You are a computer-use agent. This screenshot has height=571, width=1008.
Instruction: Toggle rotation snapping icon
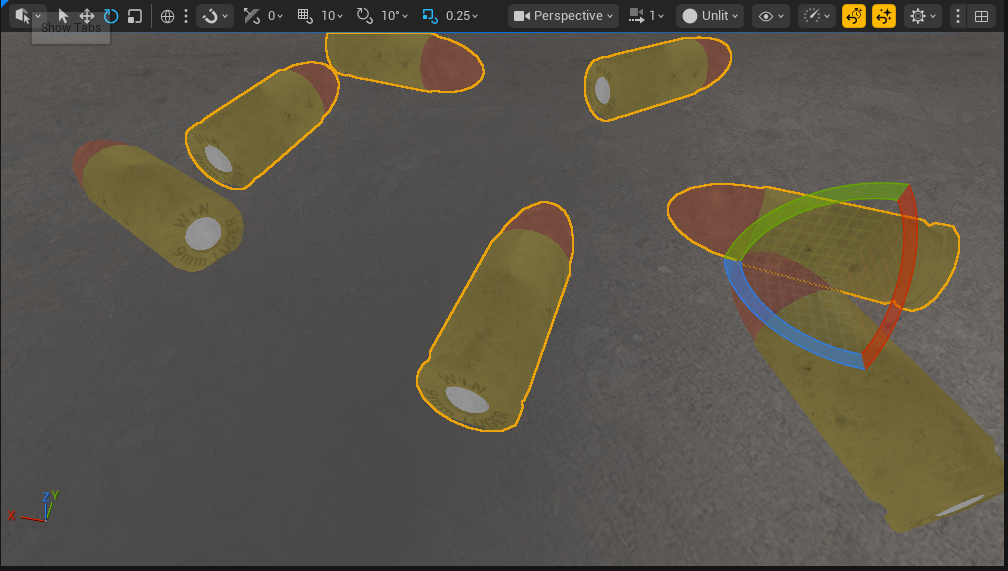(364, 15)
